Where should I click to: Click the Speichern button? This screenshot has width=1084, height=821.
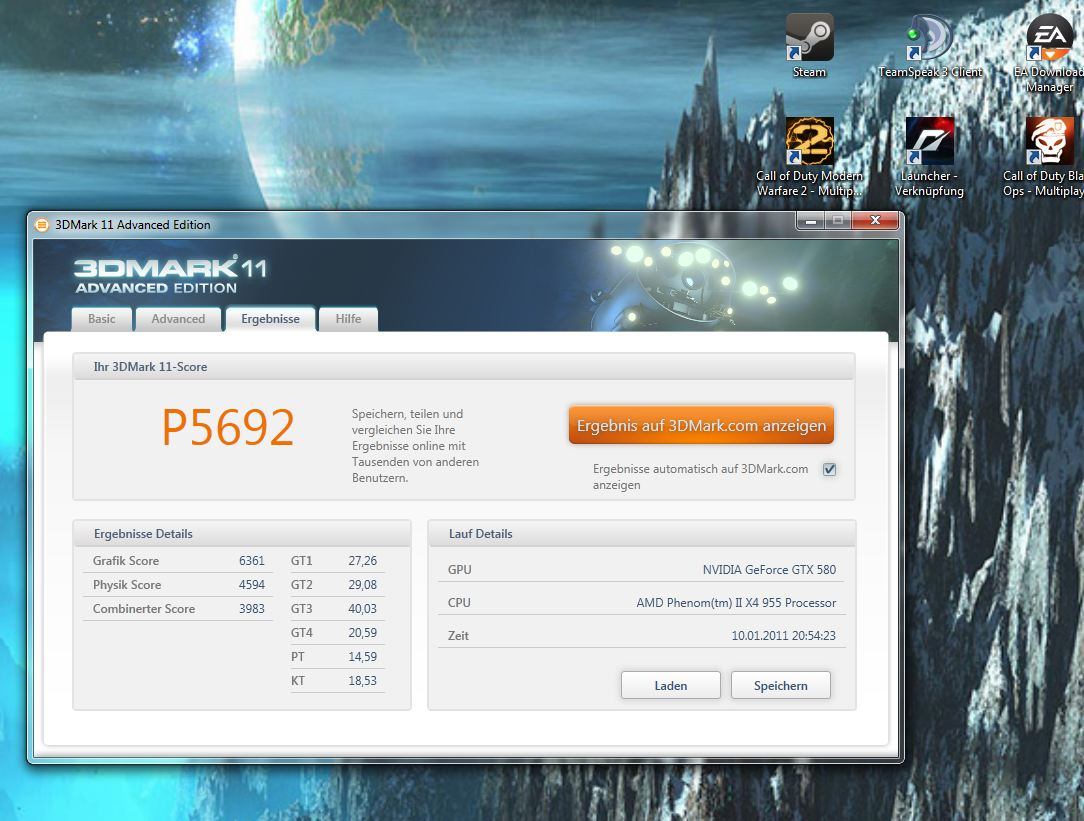coord(781,686)
